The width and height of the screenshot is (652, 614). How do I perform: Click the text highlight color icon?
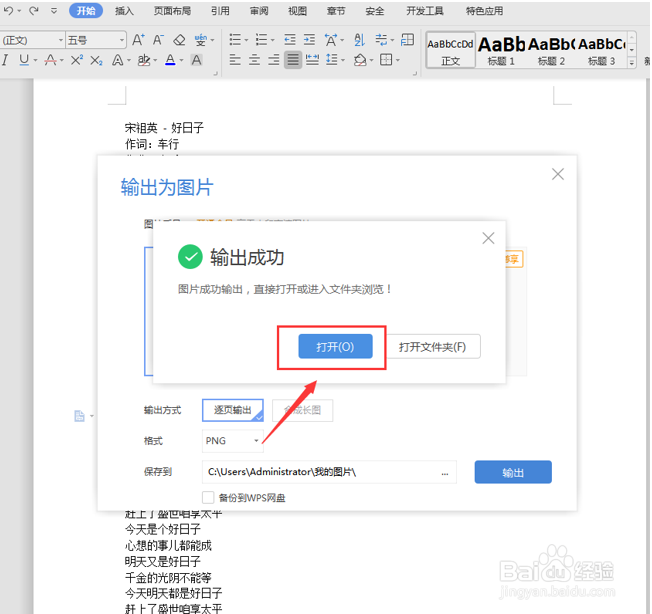coord(144,60)
